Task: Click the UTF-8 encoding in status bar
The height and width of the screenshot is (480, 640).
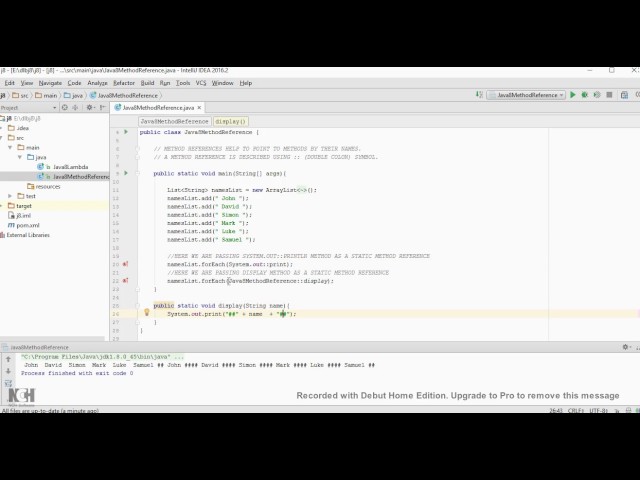Action: tap(598, 410)
